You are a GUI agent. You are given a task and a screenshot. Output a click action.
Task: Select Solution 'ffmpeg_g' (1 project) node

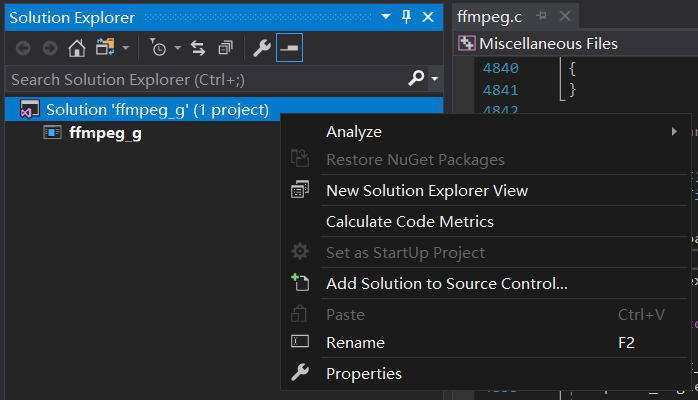coord(224,109)
